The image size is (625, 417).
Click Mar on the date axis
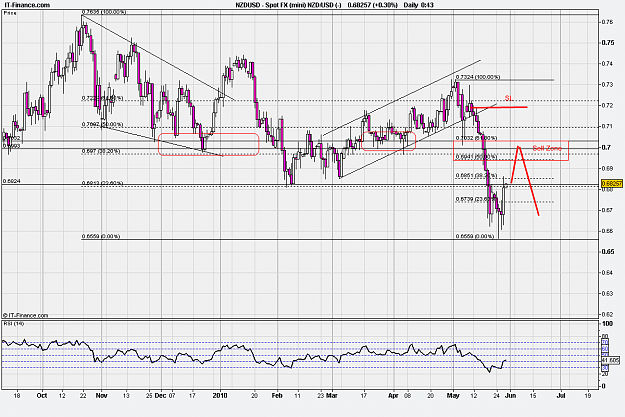332,395
